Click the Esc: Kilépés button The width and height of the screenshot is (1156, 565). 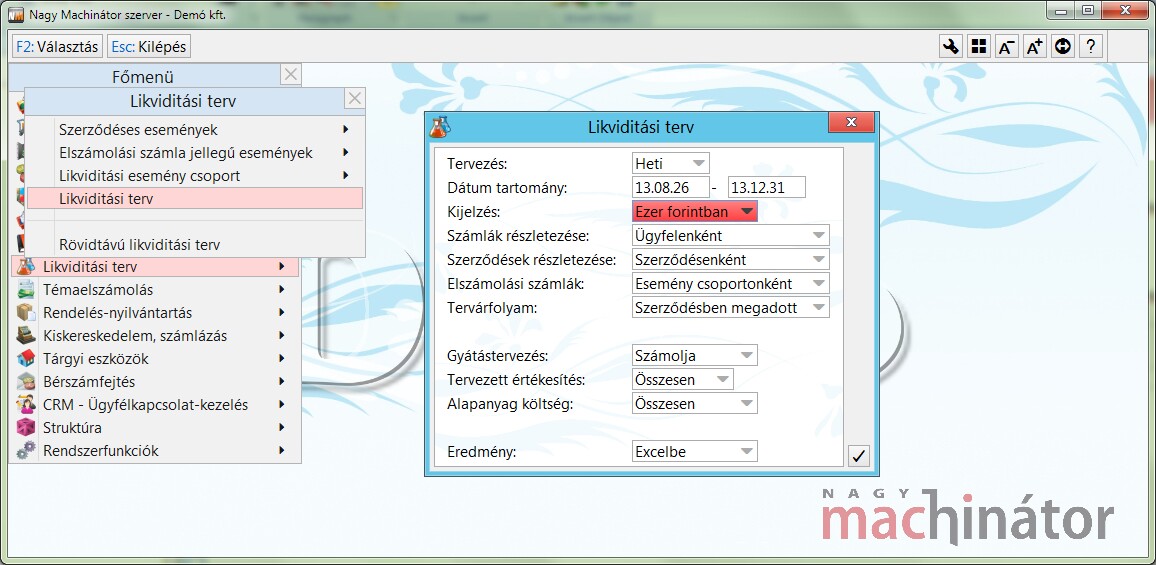tap(149, 46)
